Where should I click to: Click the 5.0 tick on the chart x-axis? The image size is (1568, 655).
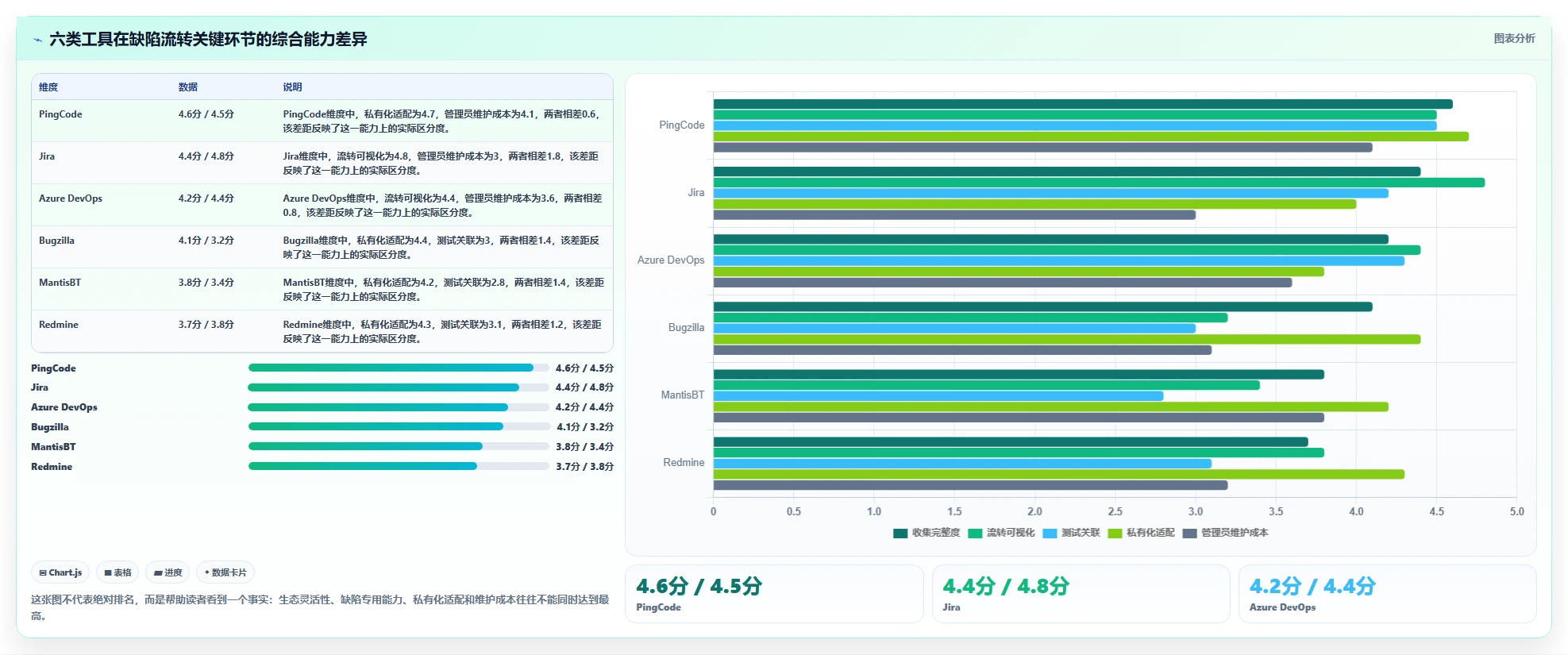1516,512
